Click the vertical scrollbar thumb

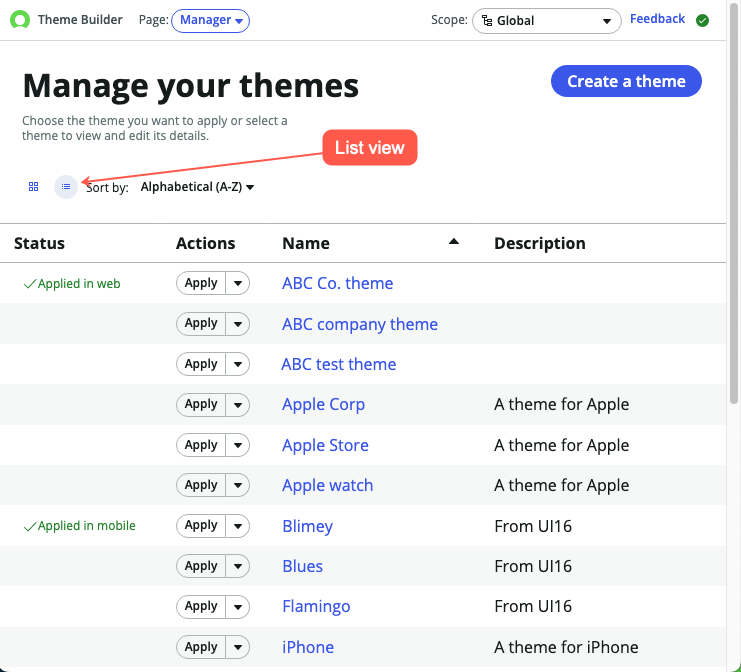point(734,203)
